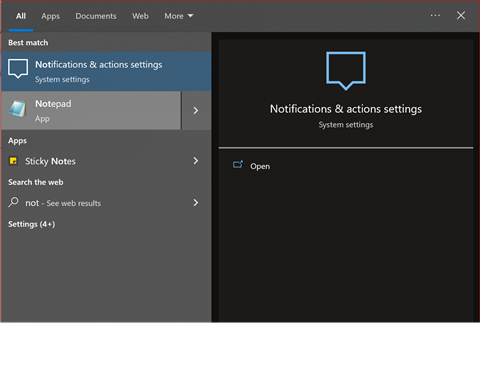The width and height of the screenshot is (480, 388).
Task: Click the 'Search the web' heading
Action: point(36,182)
